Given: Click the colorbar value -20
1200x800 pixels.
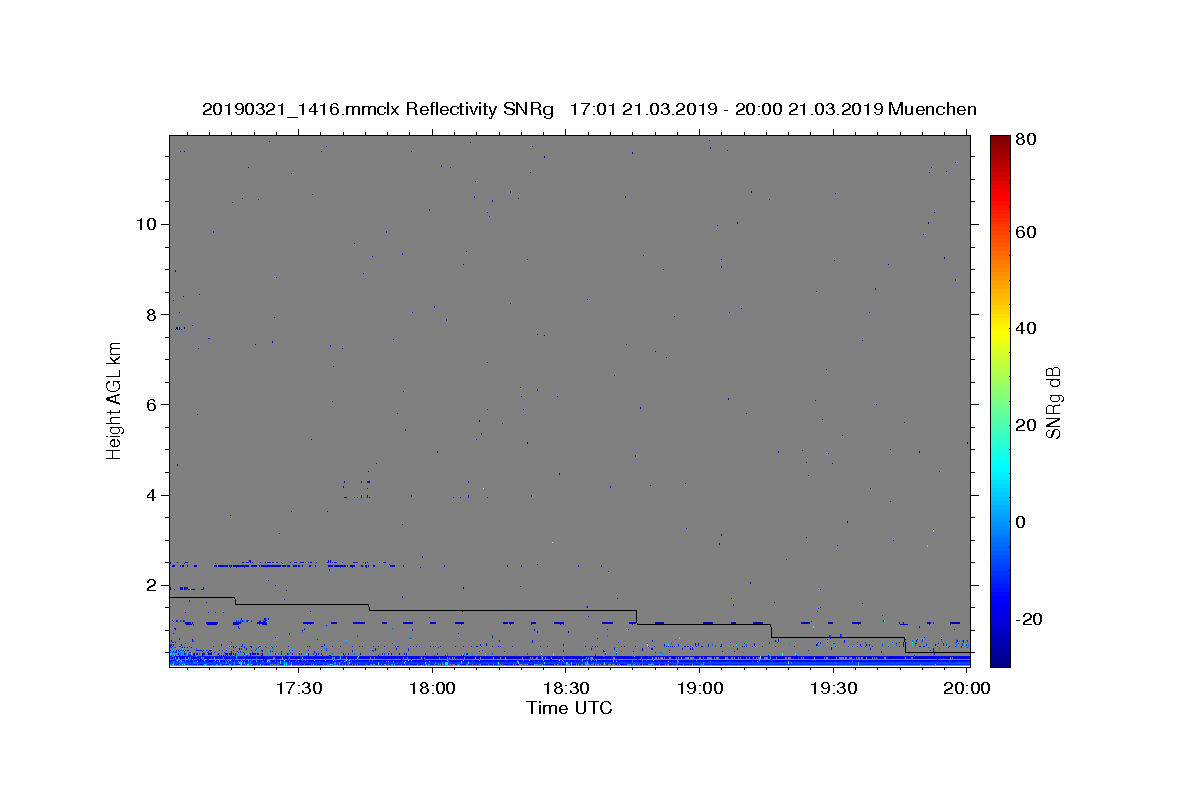Looking at the screenshot, I should pyautogui.click(x=1028, y=619).
